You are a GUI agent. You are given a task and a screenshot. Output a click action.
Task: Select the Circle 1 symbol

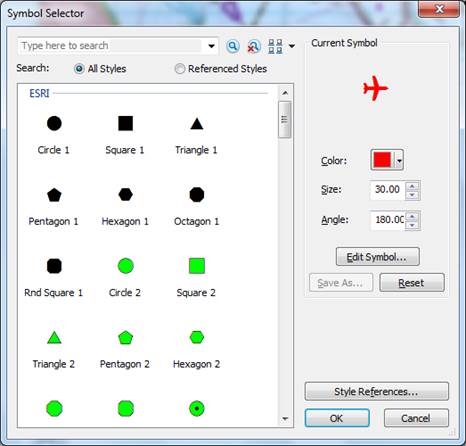[x=54, y=124]
